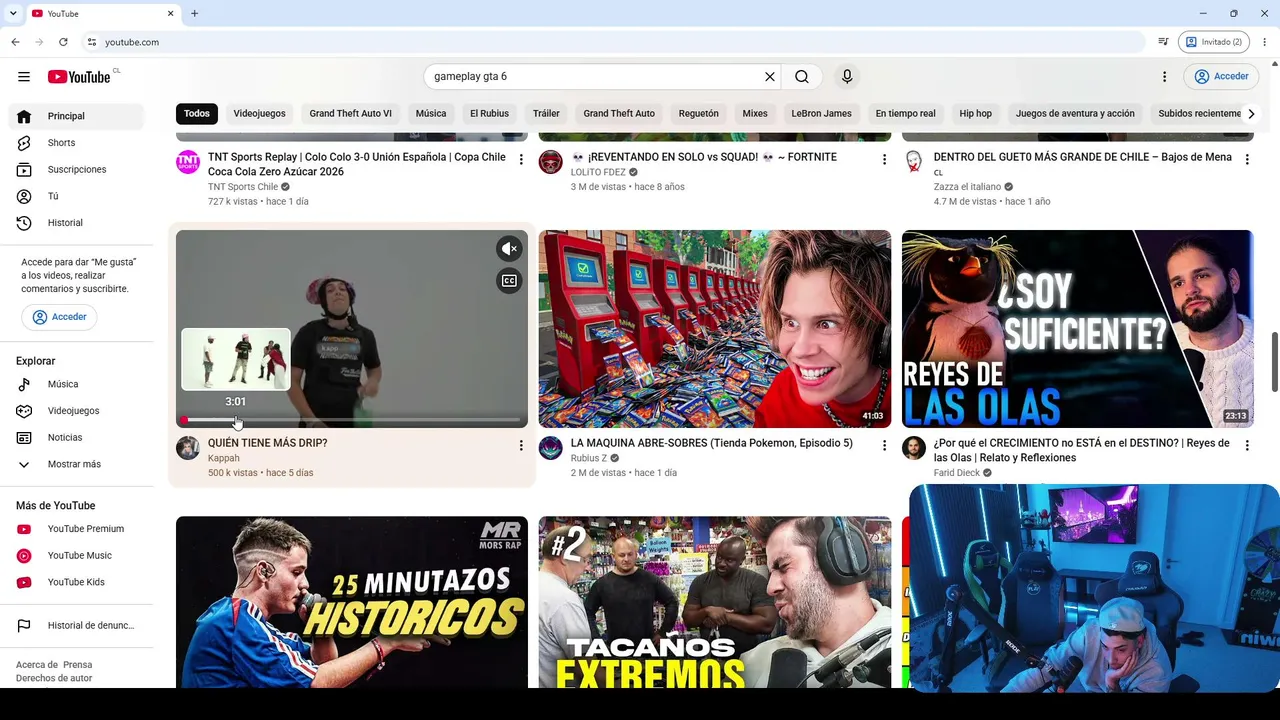This screenshot has width=1280, height=720.
Task: Open options for TNT Sports Replay video
Action: pyautogui.click(x=521, y=160)
